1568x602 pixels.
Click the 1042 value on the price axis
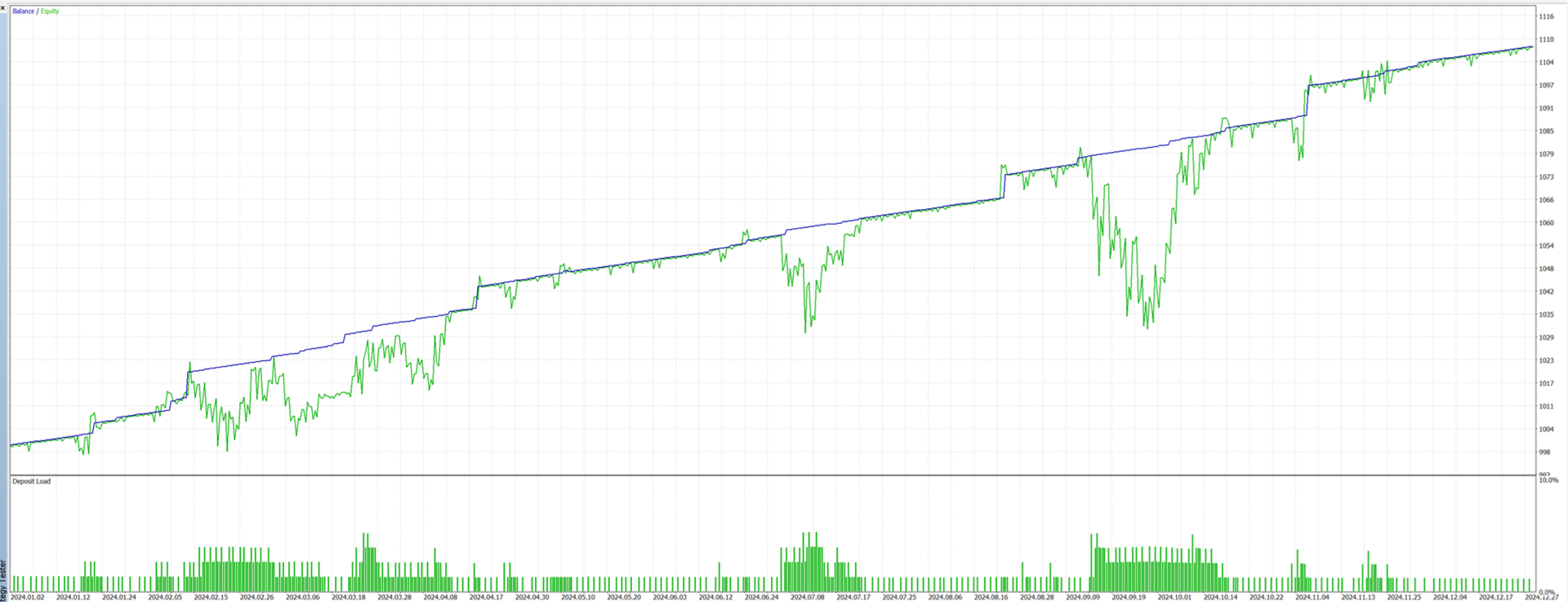pyautogui.click(x=1546, y=291)
